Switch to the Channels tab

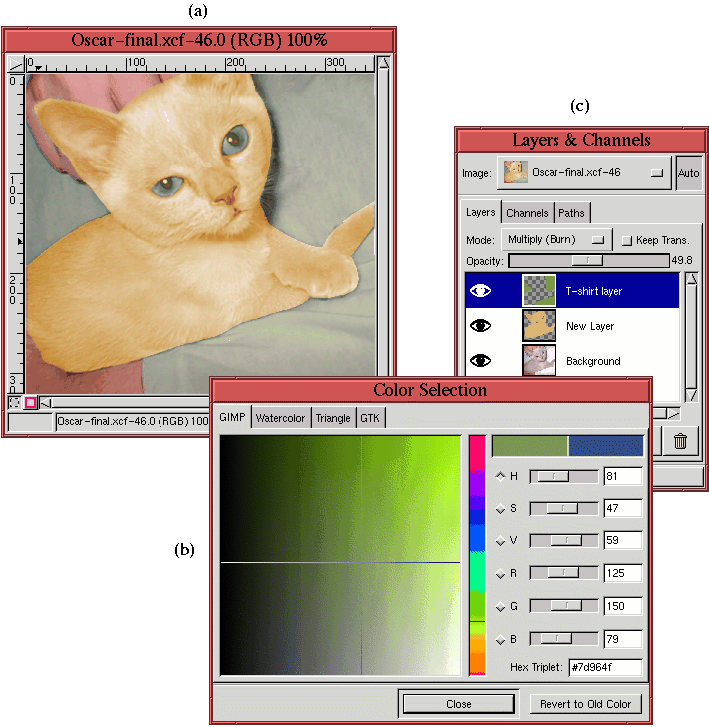click(x=527, y=213)
